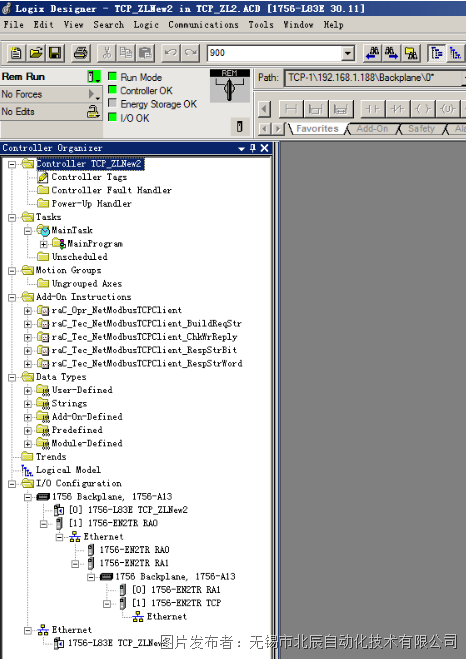
Task: Close the Controller Organizer pane
Action: click(264, 148)
